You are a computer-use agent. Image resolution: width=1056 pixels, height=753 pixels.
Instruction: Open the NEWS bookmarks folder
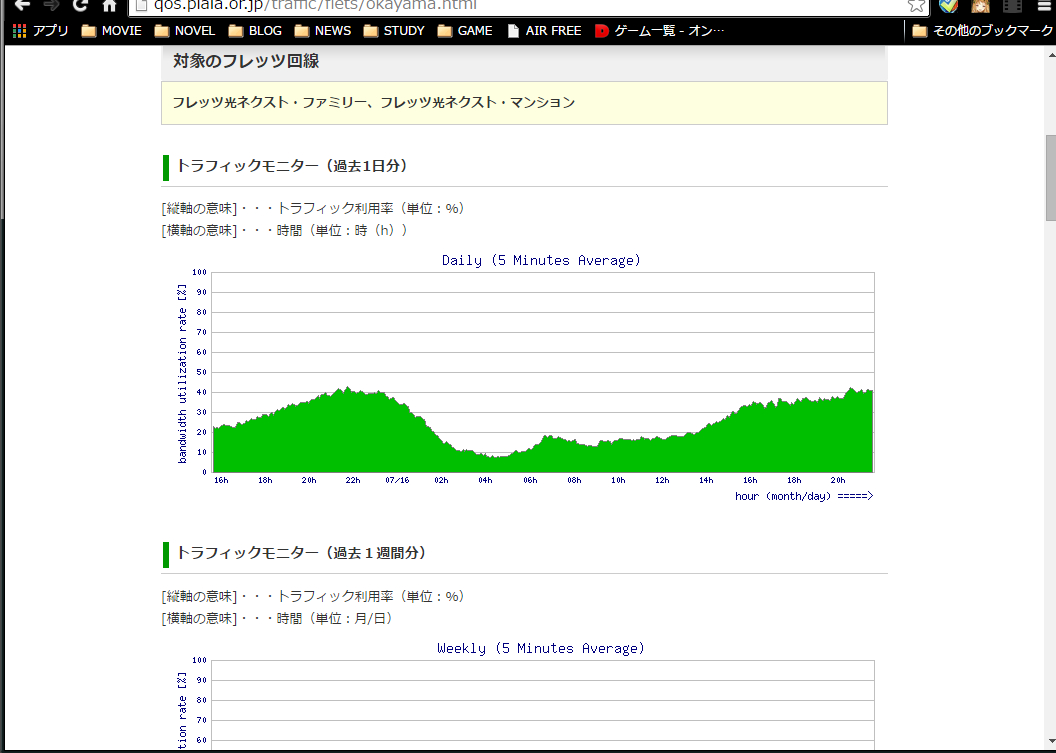[x=323, y=31]
